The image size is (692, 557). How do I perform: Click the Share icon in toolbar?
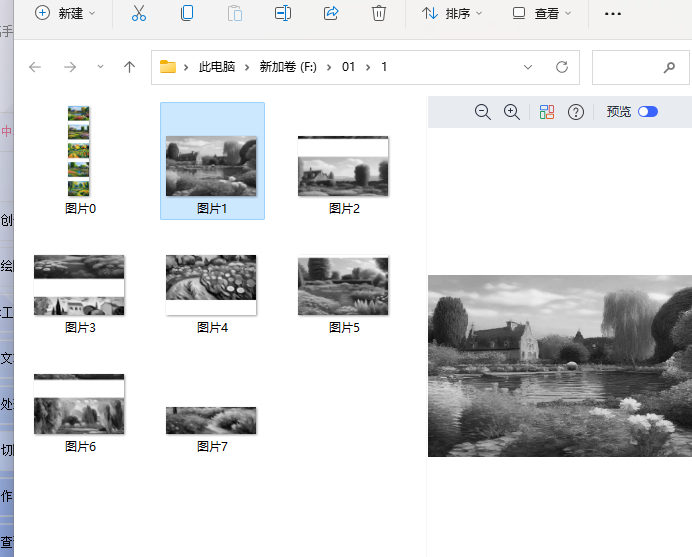331,13
